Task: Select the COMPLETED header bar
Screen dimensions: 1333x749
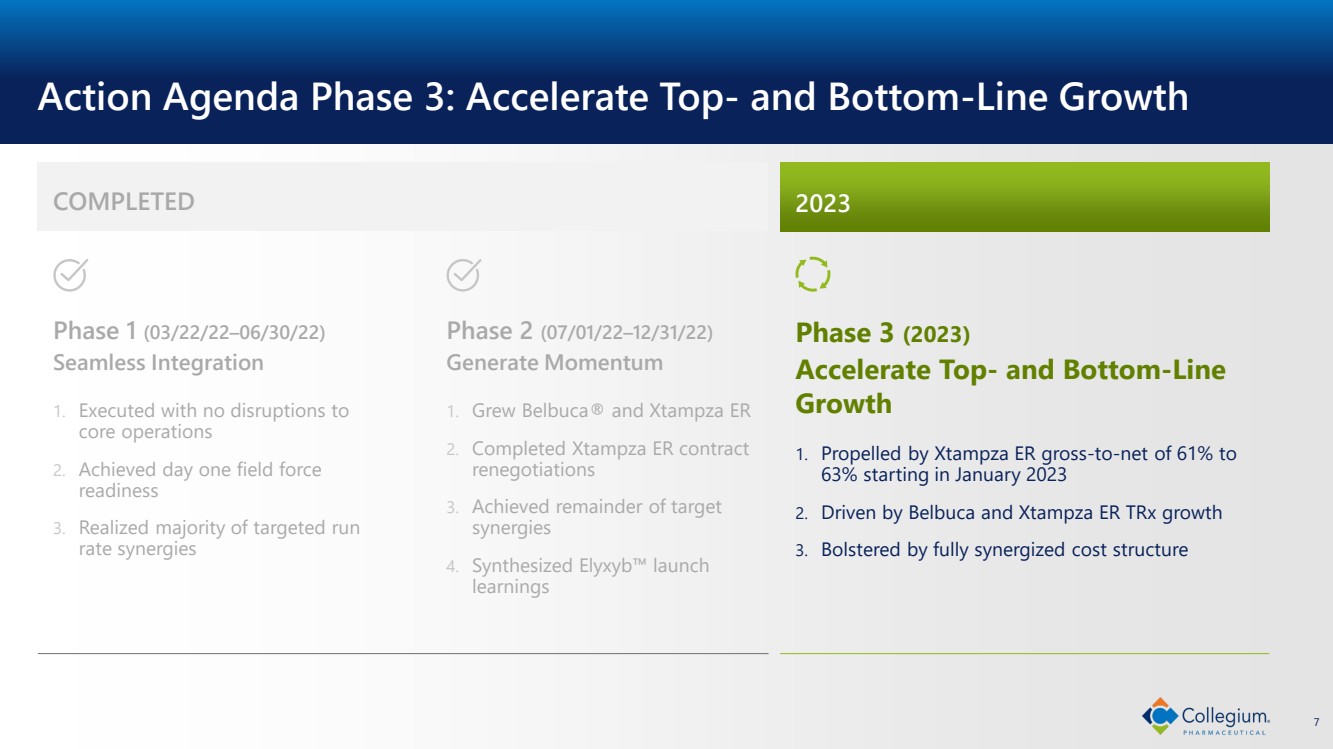Action: [402, 201]
